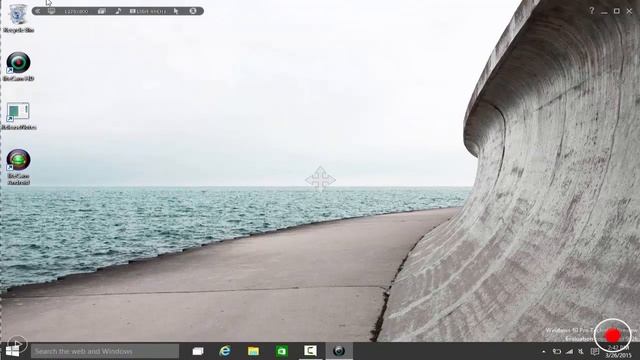The height and width of the screenshot is (360, 640).
Task: Click the codec setting label in recorder toolbar
Action: coord(148,11)
